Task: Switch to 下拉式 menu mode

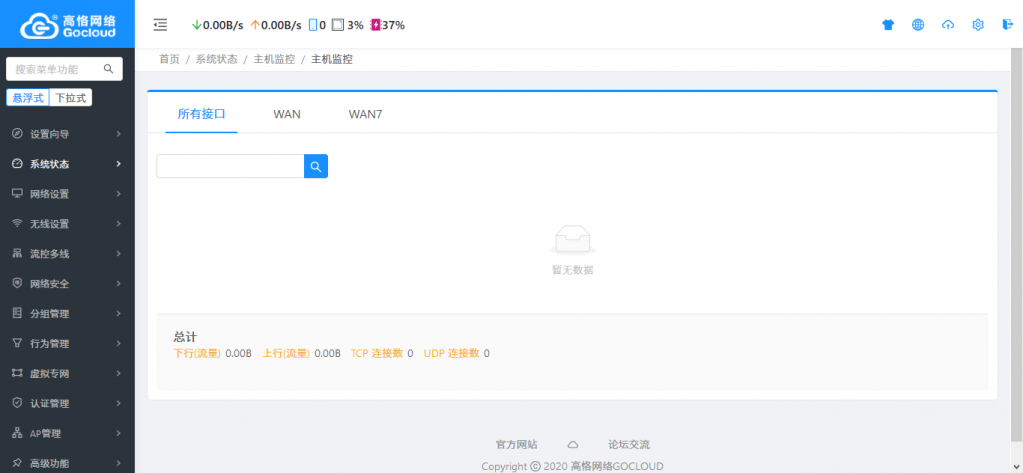Action: 71,98
